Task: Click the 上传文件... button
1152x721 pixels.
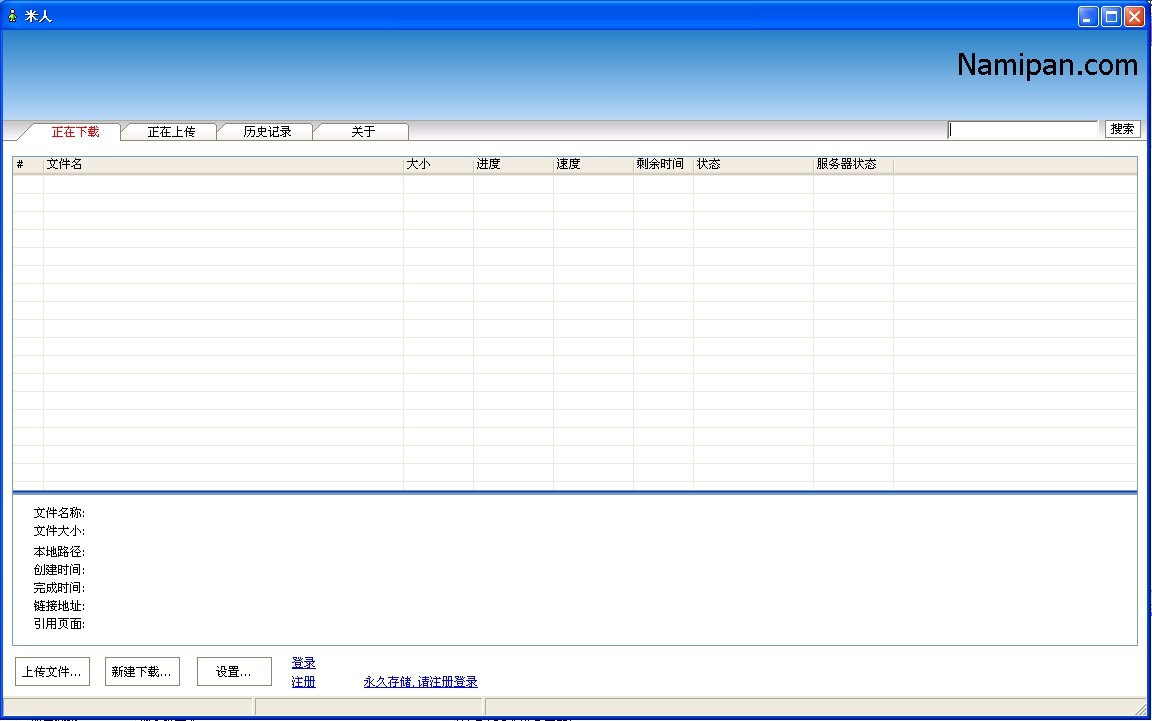Action: pyautogui.click(x=52, y=672)
